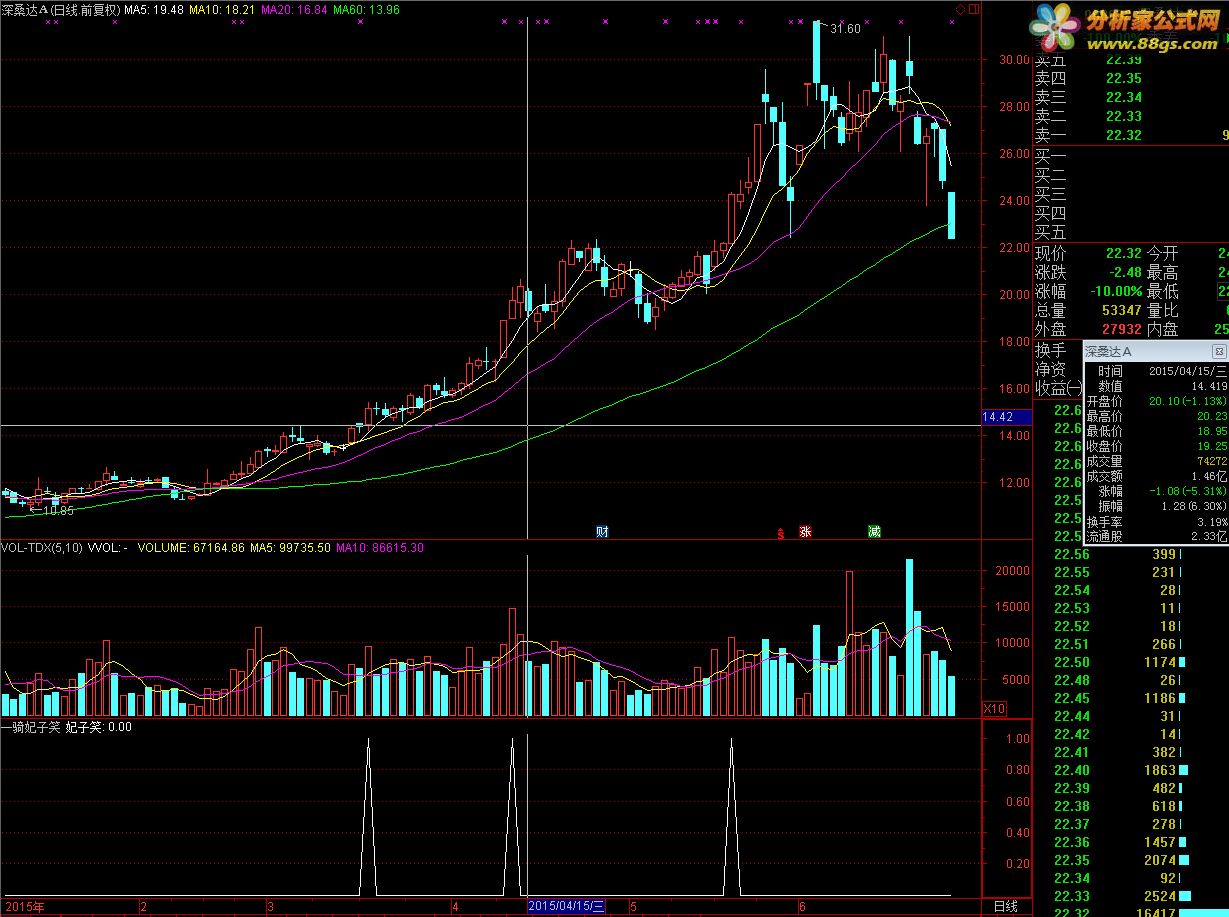Click the 买五 label in order book
The width and height of the screenshot is (1229, 917).
tap(1051, 233)
